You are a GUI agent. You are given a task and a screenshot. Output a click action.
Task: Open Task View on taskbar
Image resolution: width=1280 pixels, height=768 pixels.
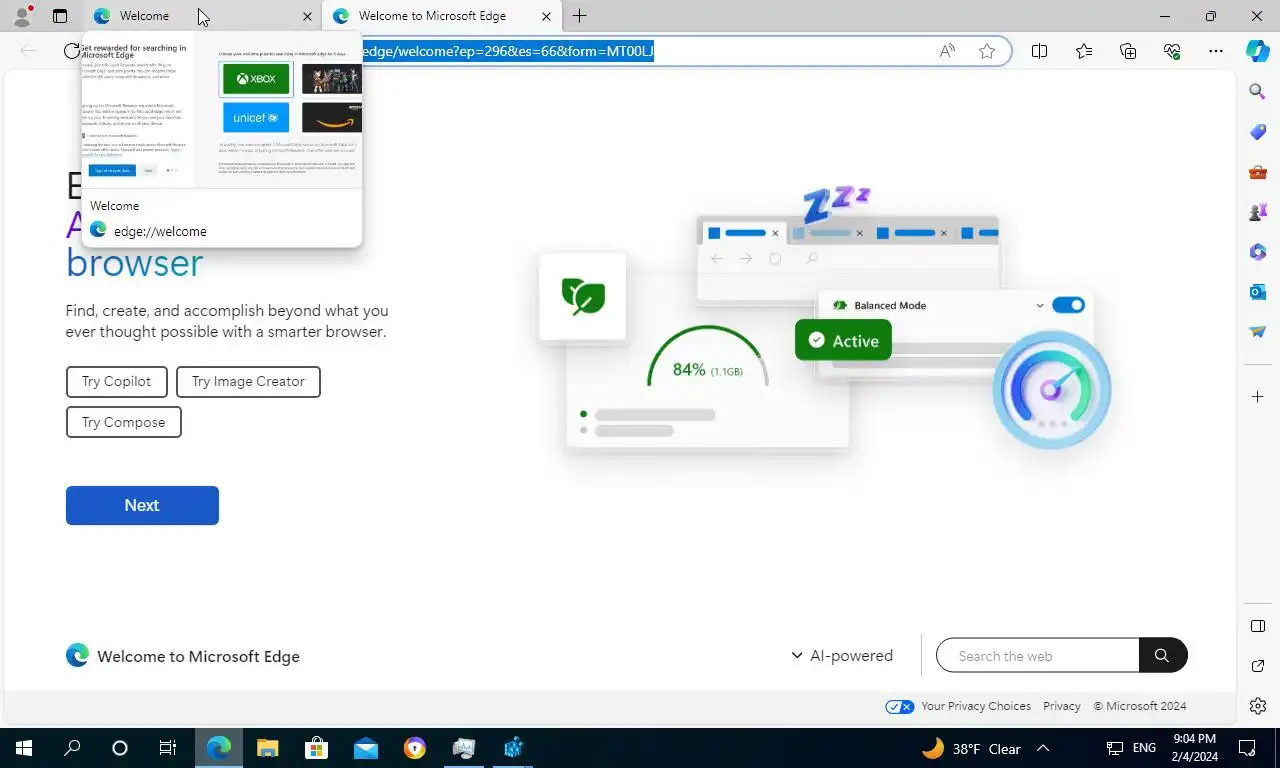(168, 748)
